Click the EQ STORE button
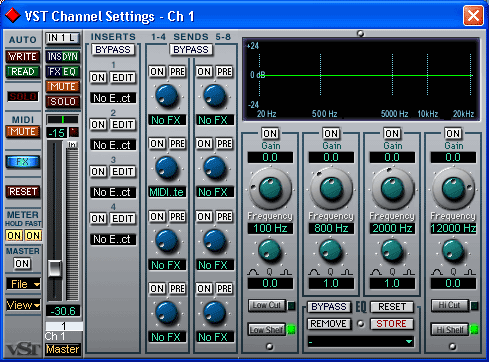 point(392,324)
